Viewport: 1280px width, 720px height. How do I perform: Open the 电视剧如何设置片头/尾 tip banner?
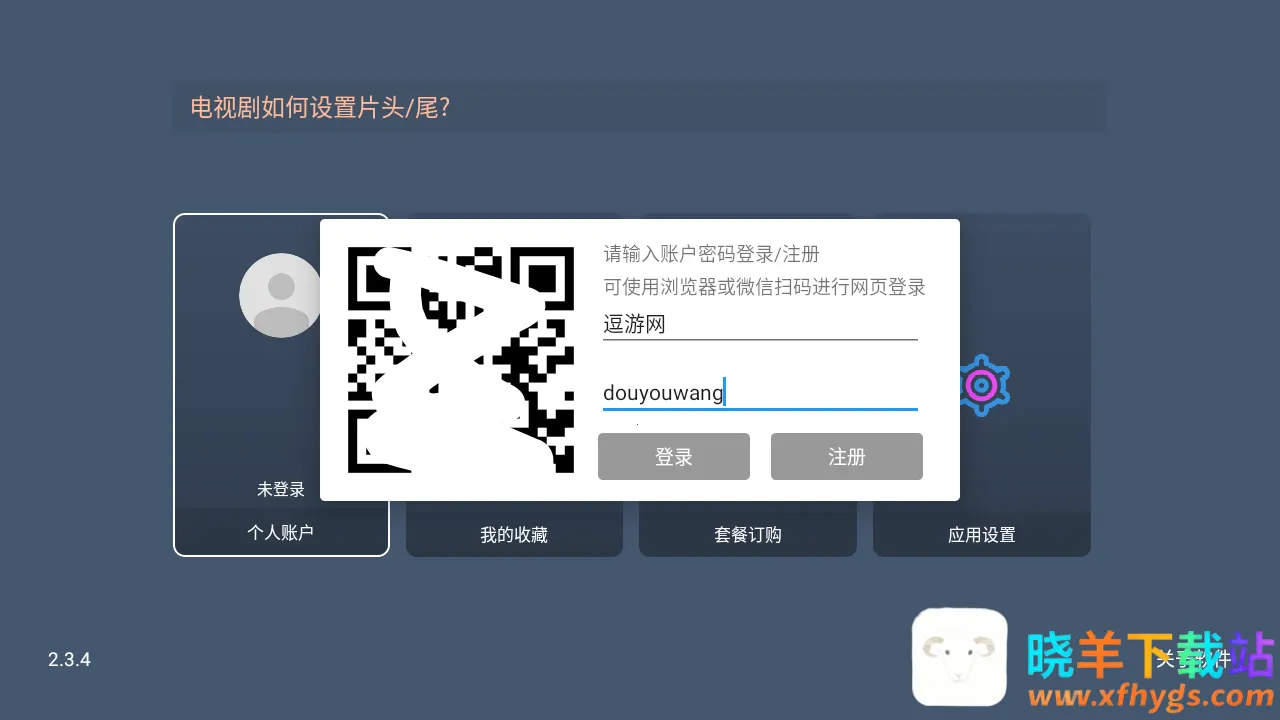(x=640, y=107)
